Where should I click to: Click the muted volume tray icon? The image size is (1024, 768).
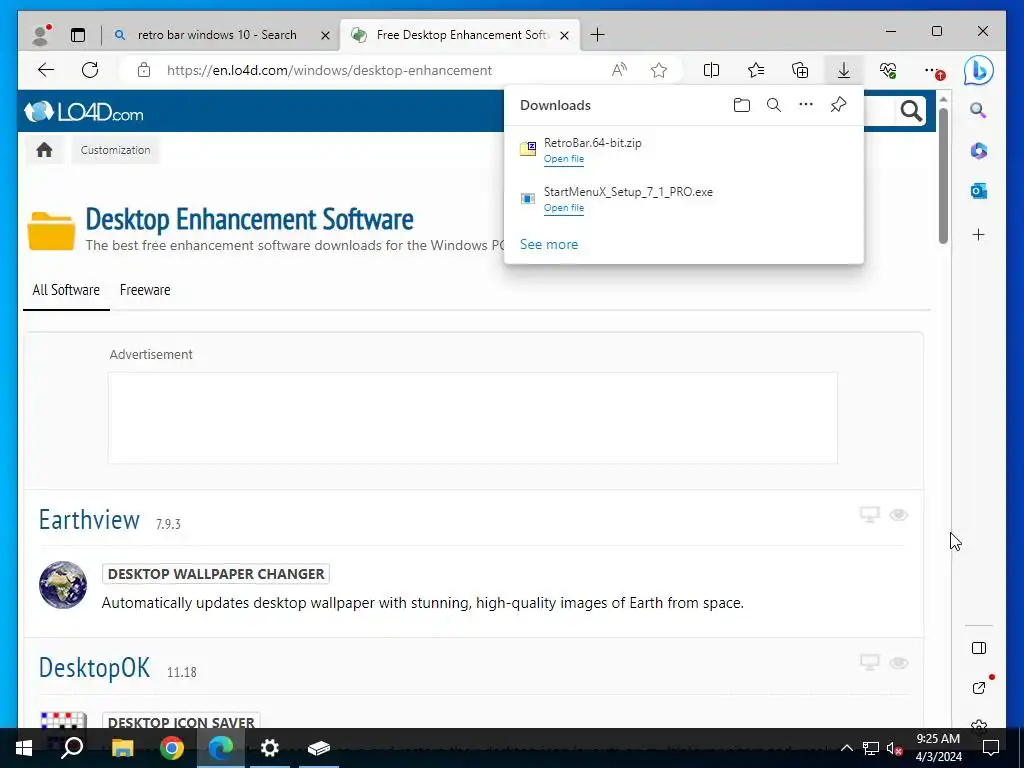tap(893, 748)
